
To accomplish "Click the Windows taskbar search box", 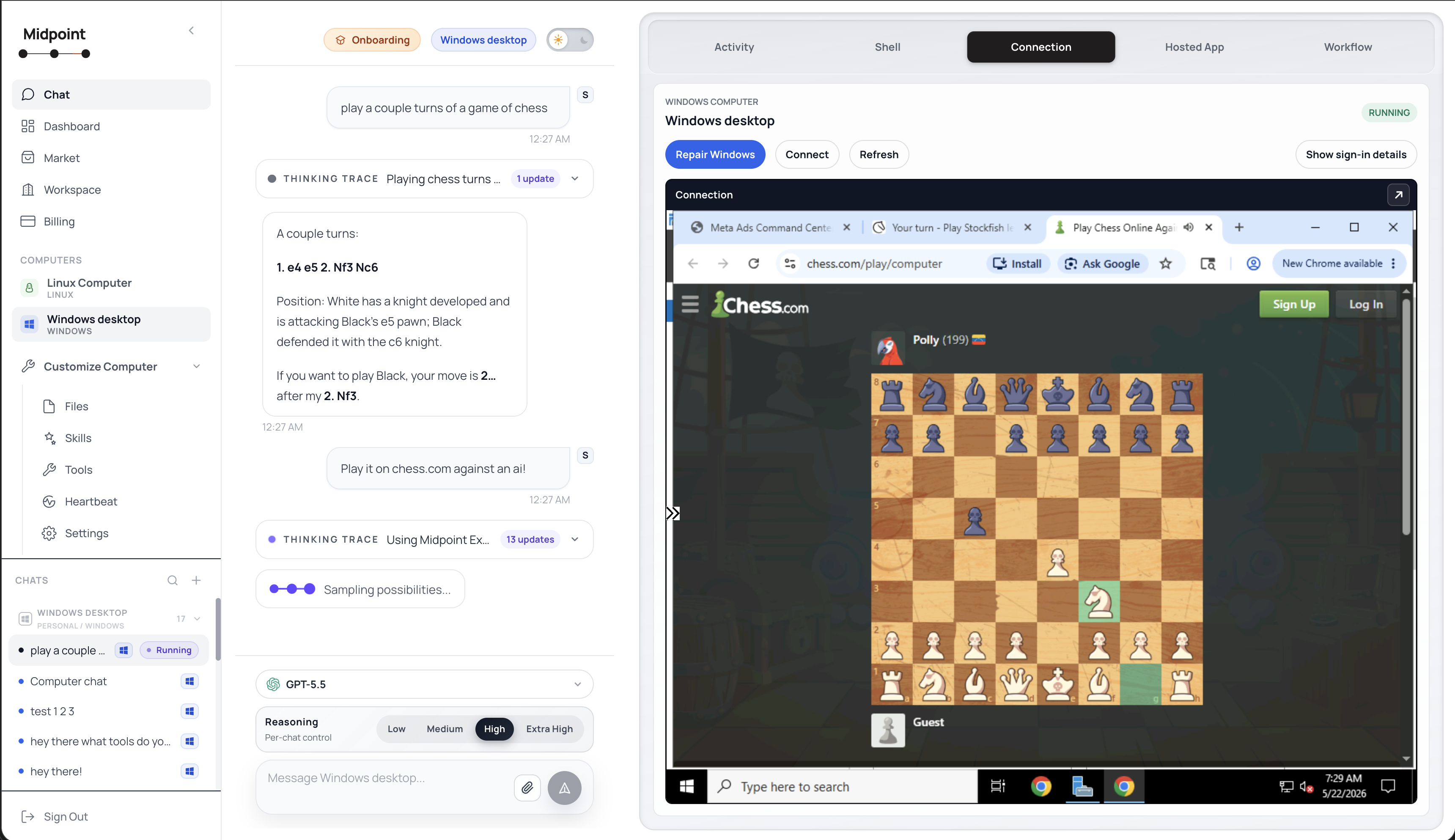I will tap(842, 786).
